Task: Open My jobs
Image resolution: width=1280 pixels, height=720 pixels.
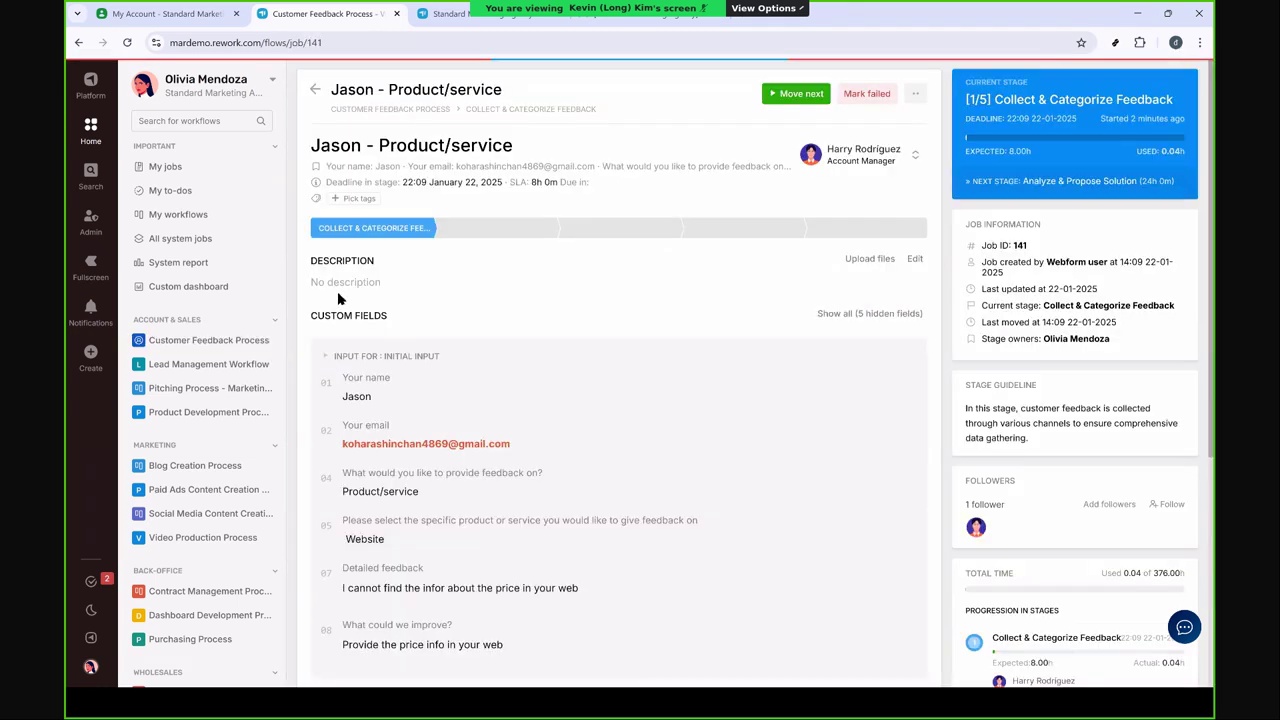Action: 165,167
